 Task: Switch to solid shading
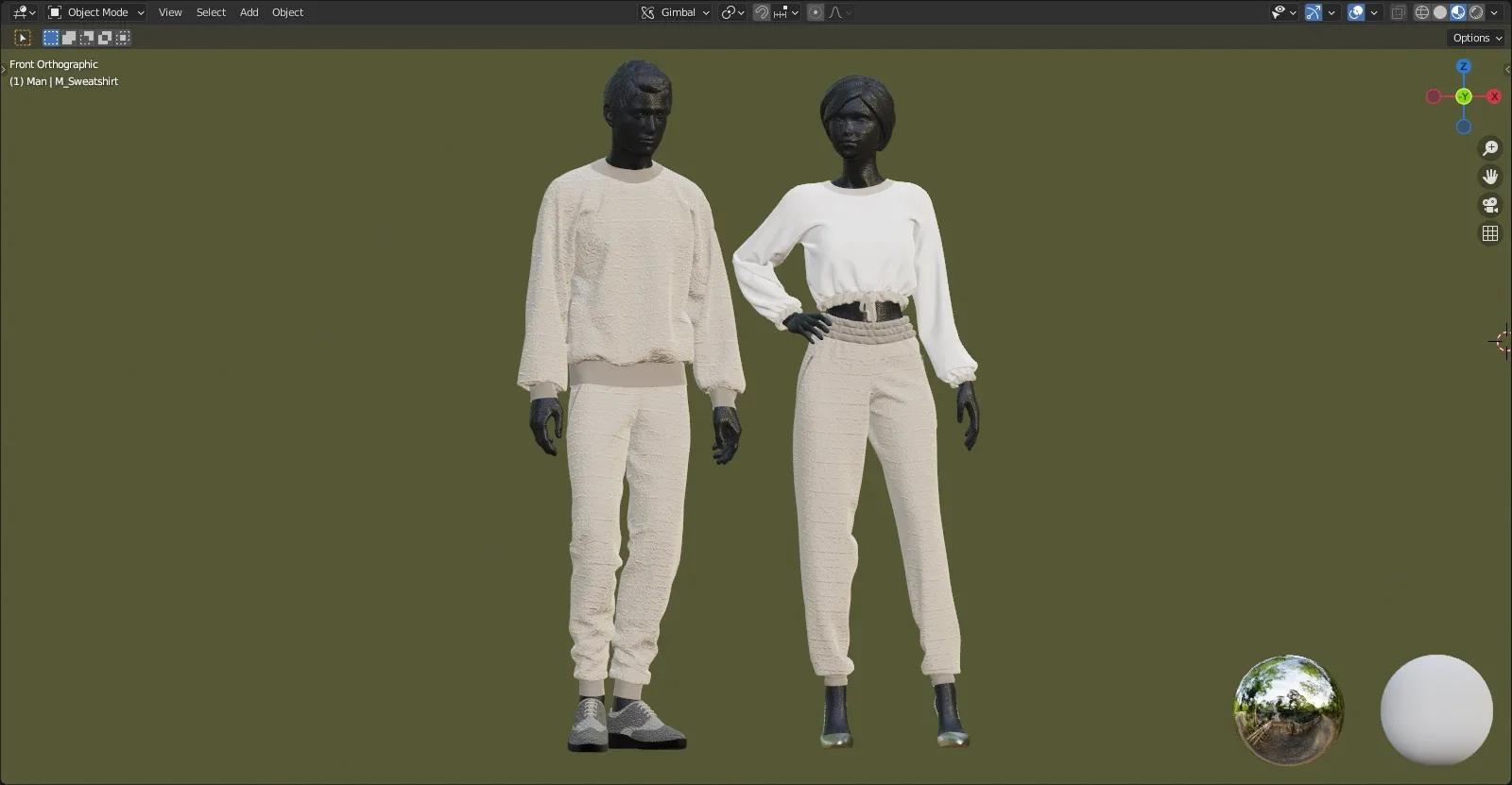coord(1440,12)
